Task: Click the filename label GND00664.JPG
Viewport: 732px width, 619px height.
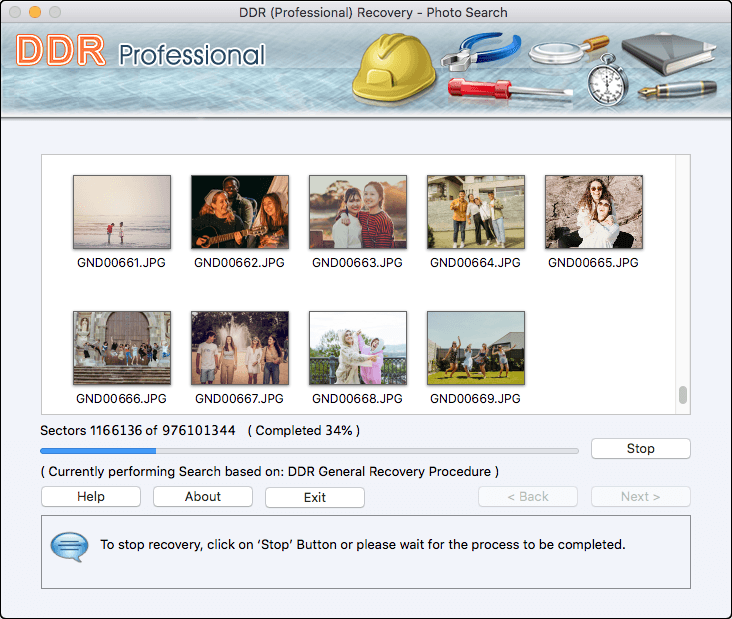Action: tap(475, 263)
